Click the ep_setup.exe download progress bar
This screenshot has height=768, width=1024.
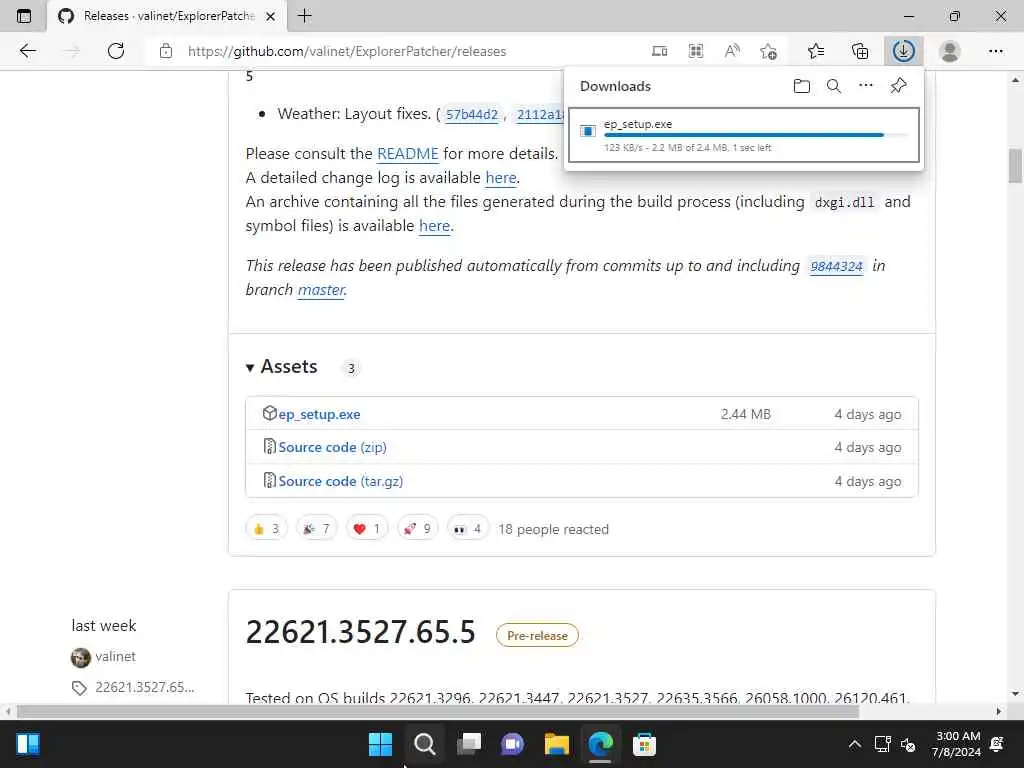click(756, 135)
